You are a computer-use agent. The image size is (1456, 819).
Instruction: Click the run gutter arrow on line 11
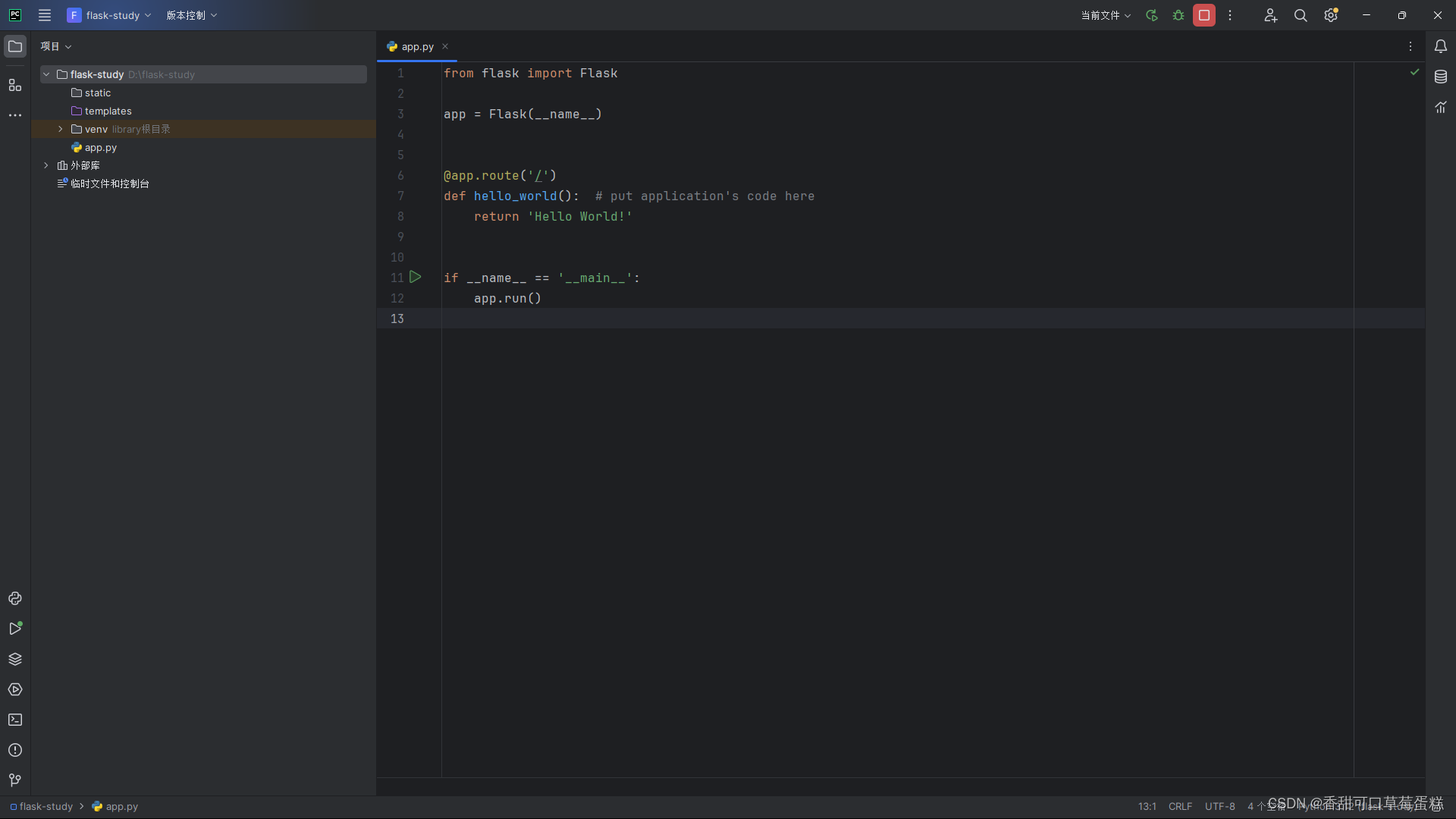tap(416, 278)
